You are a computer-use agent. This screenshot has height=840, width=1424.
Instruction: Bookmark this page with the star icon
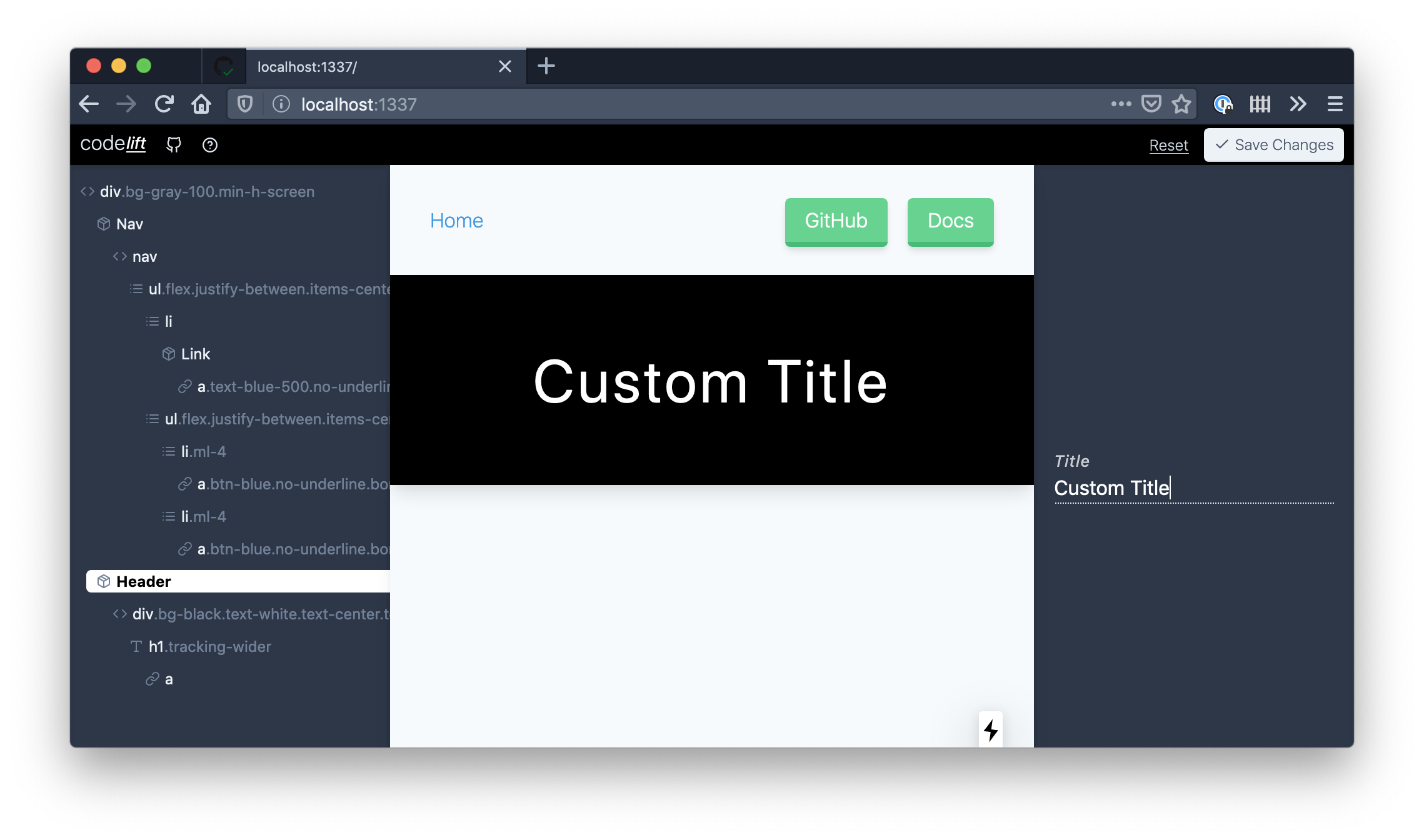(x=1181, y=104)
